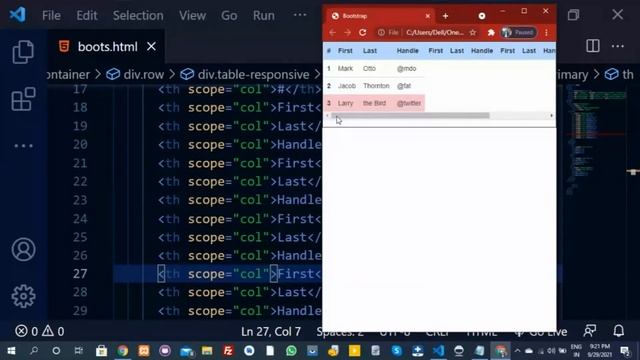Expand the container breadcrumb item
Image resolution: width=640 pixels, height=360 pixels.
coord(69,74)
